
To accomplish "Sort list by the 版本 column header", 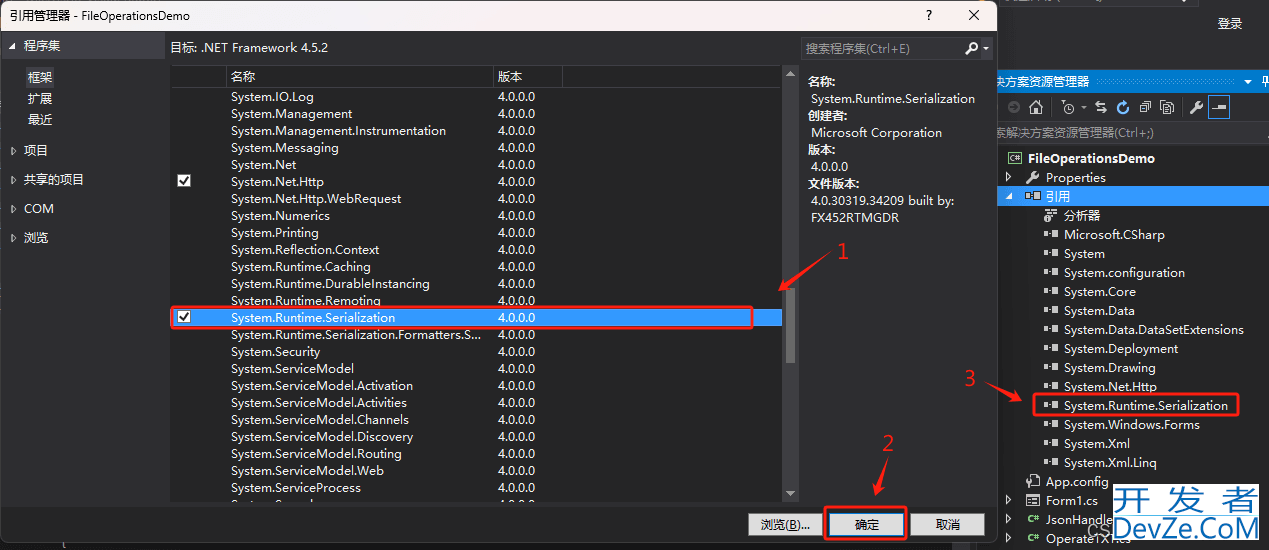I will (x=528, y=76).
